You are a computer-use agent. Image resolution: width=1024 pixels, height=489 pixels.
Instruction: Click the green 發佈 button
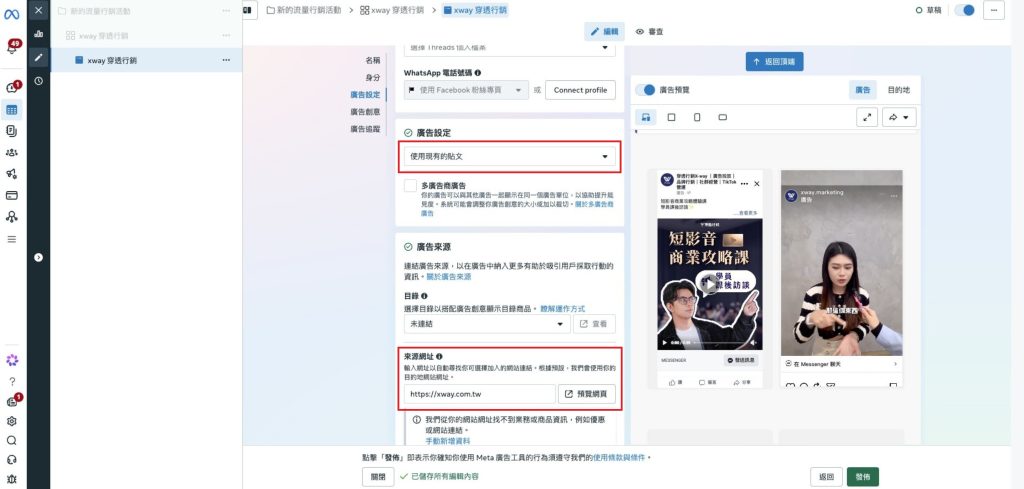863,477
